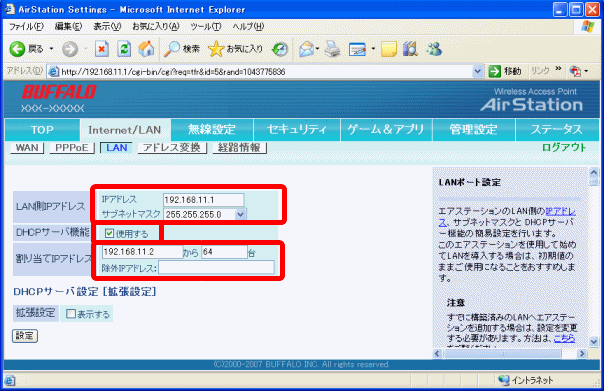This screenshot has height=391, width=604.
Task: Open the subnet mask dropdown
Action: tap(240, 214)
